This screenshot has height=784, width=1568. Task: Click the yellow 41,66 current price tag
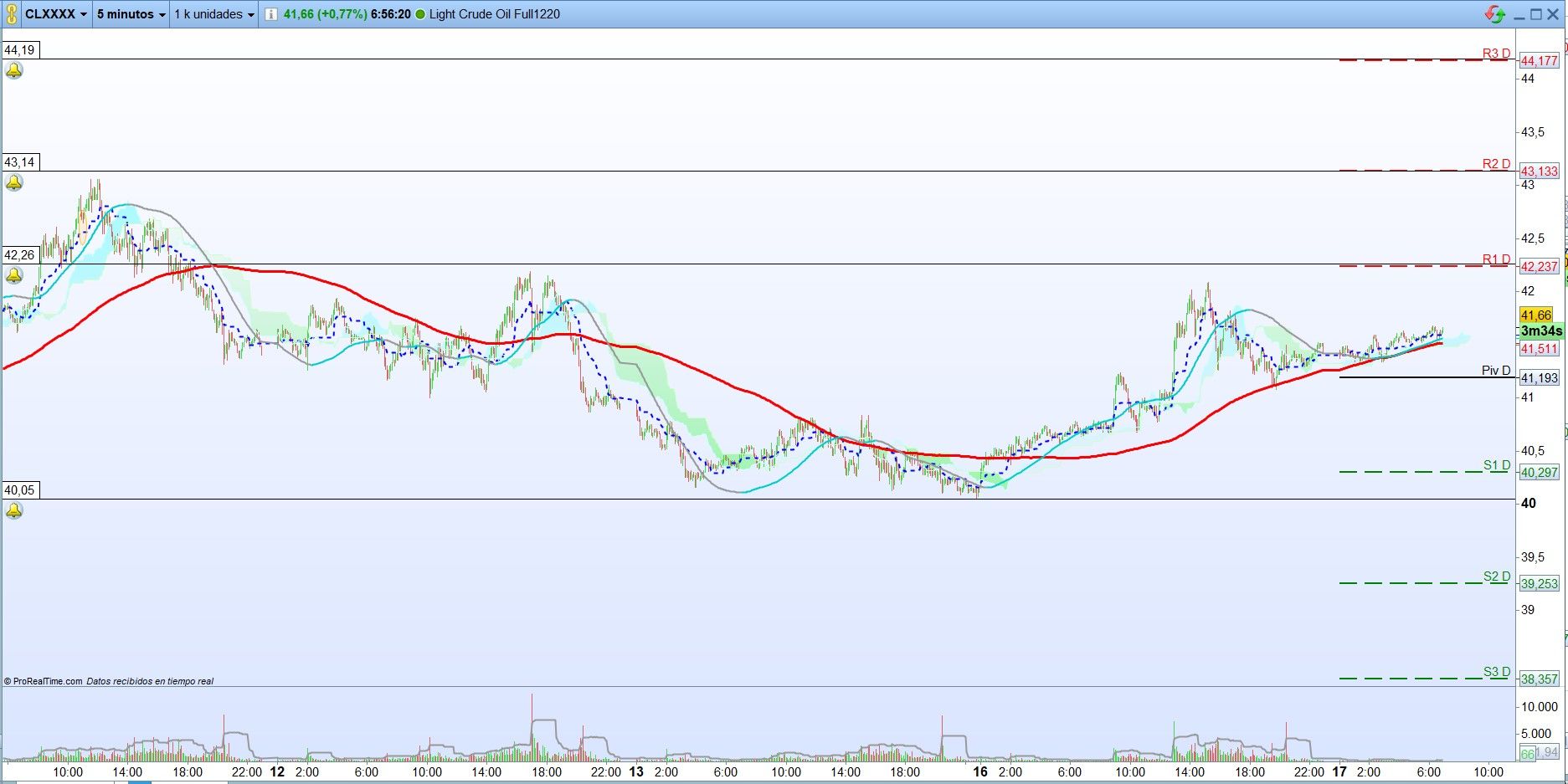pos(1536,315)
